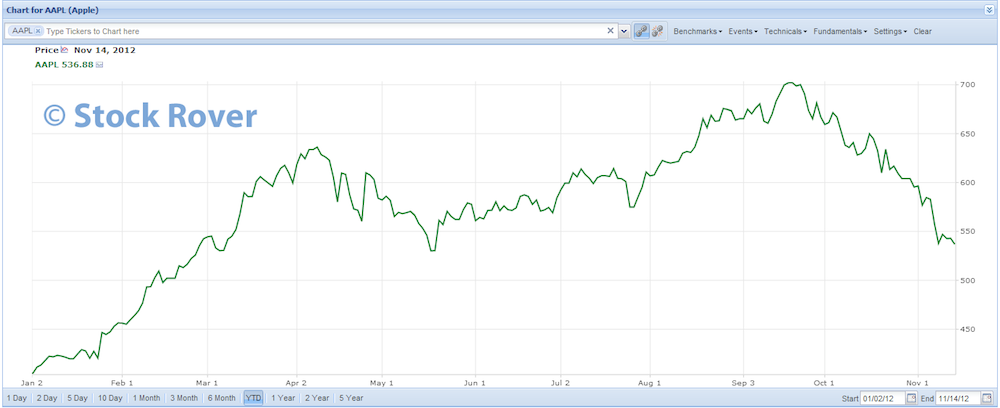The height and width of the screenshot is (408, 1000).
Task: Click the AAPL 536.88 legend label
Action: pyautogui.click(x=64, y=64)
